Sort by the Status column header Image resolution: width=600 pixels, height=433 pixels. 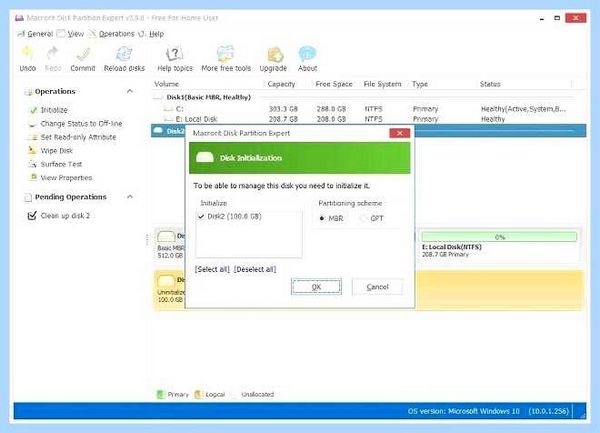[x=490, y=84]
